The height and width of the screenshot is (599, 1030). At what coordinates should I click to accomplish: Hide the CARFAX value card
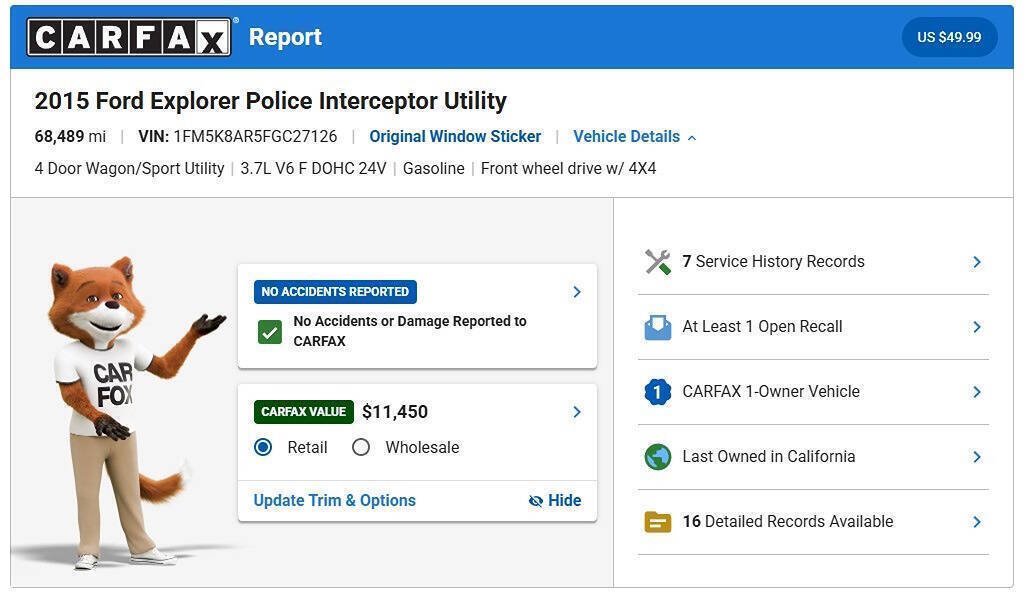555,500
